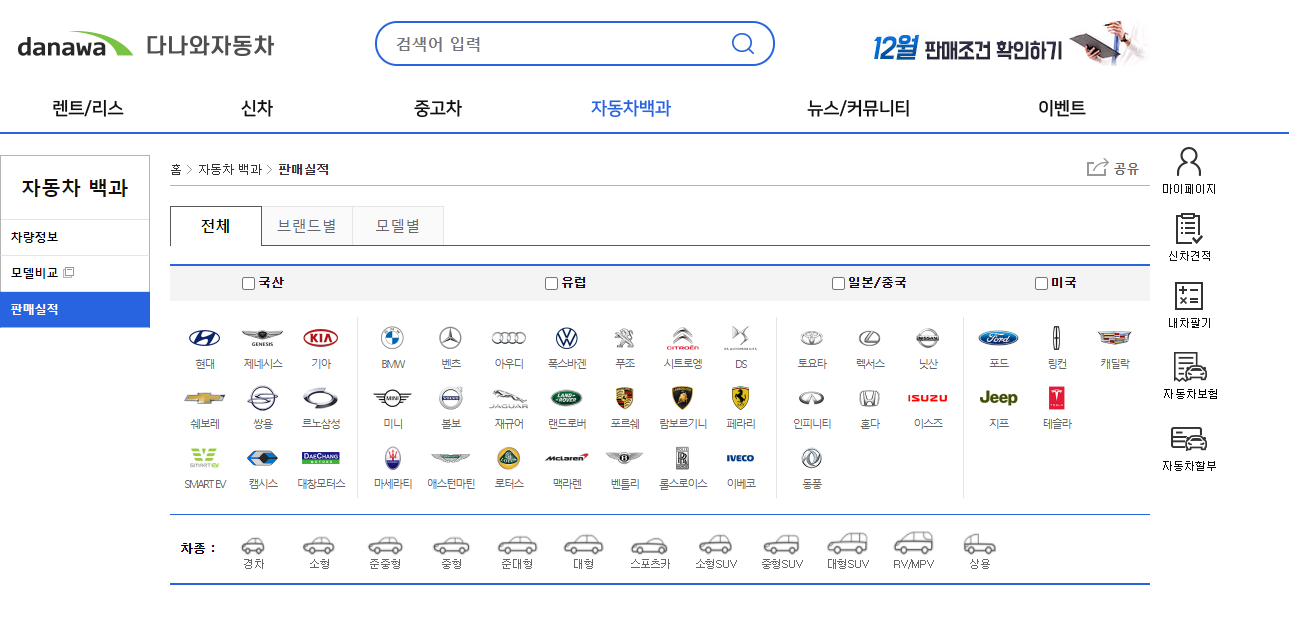Viewport: 1289px width, 633px height.
Task: Switch to the 전체 tab
Action: tap(216, 226)
